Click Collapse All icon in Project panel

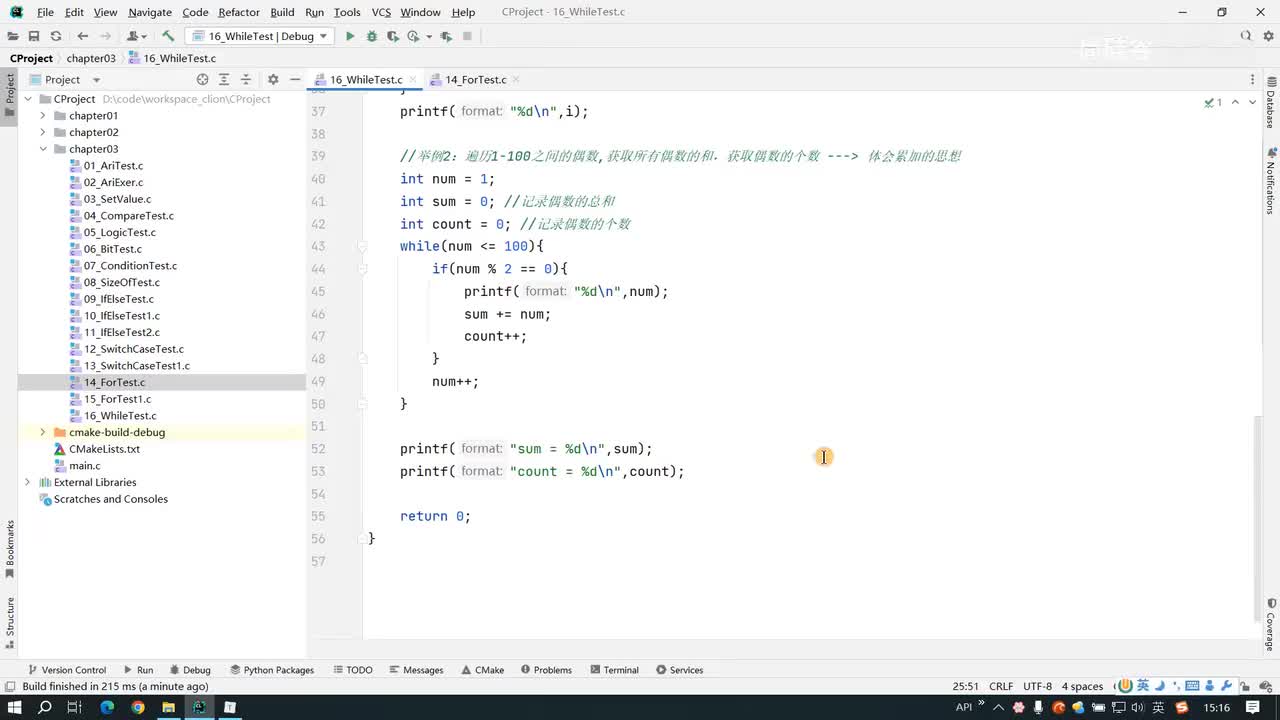[246, 79]
